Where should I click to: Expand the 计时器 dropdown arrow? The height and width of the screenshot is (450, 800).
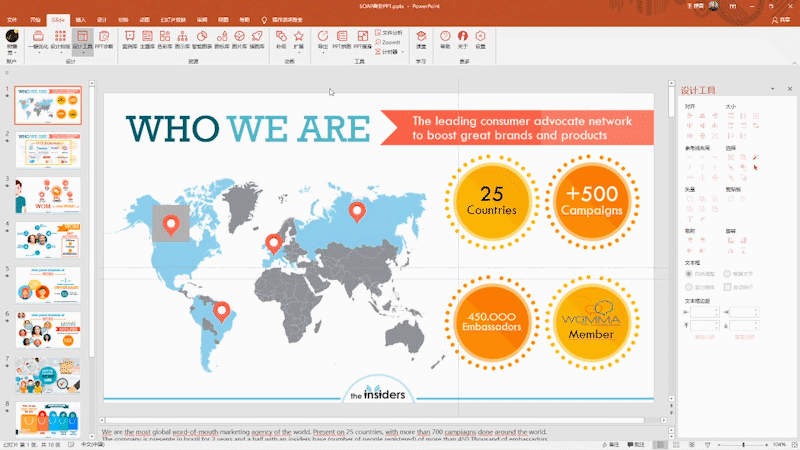pos(403,52)
